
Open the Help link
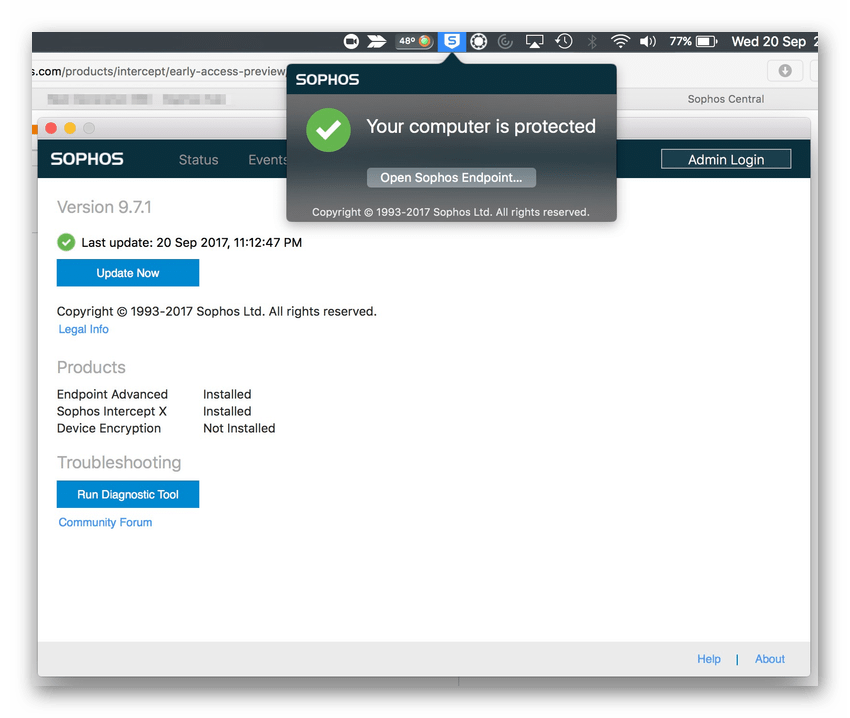click(709, 659)
